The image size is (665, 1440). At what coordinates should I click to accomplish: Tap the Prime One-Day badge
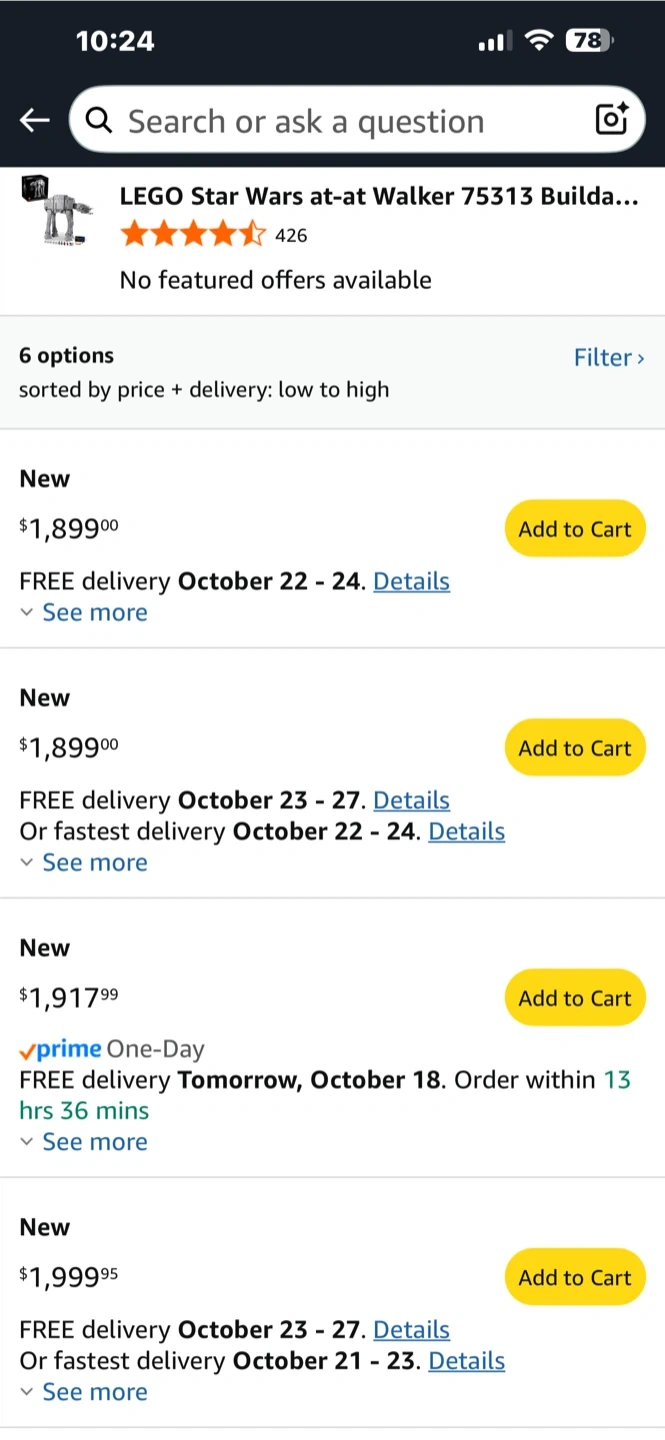tap(112, 1049)
